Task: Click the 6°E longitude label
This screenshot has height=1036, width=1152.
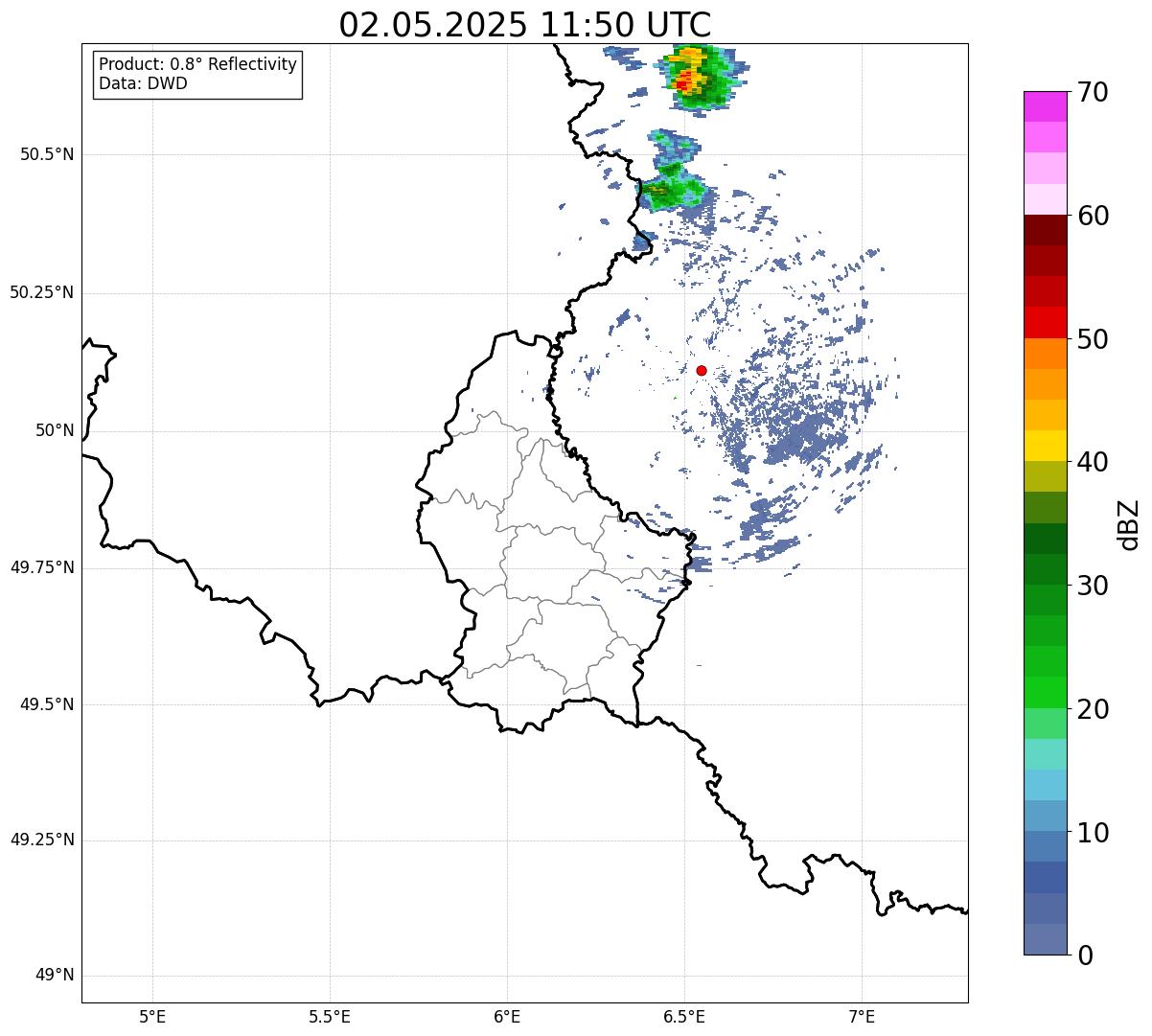Action: point(507,1016)
